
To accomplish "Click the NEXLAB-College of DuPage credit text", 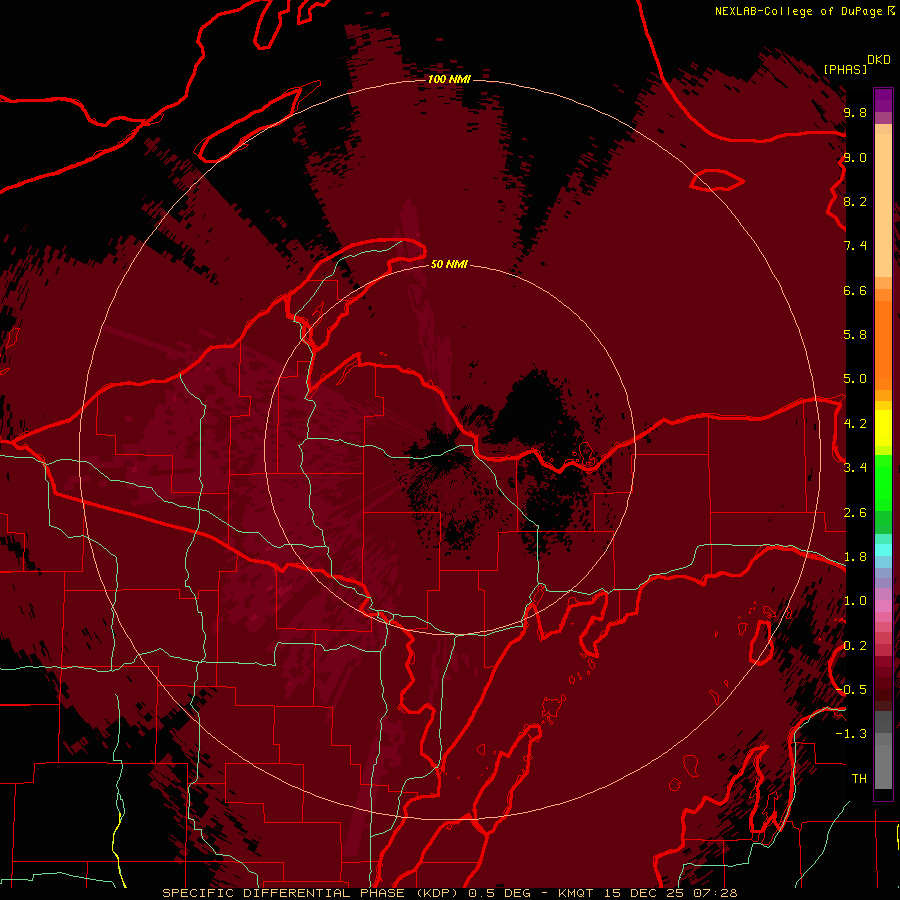I will [799, 11].
